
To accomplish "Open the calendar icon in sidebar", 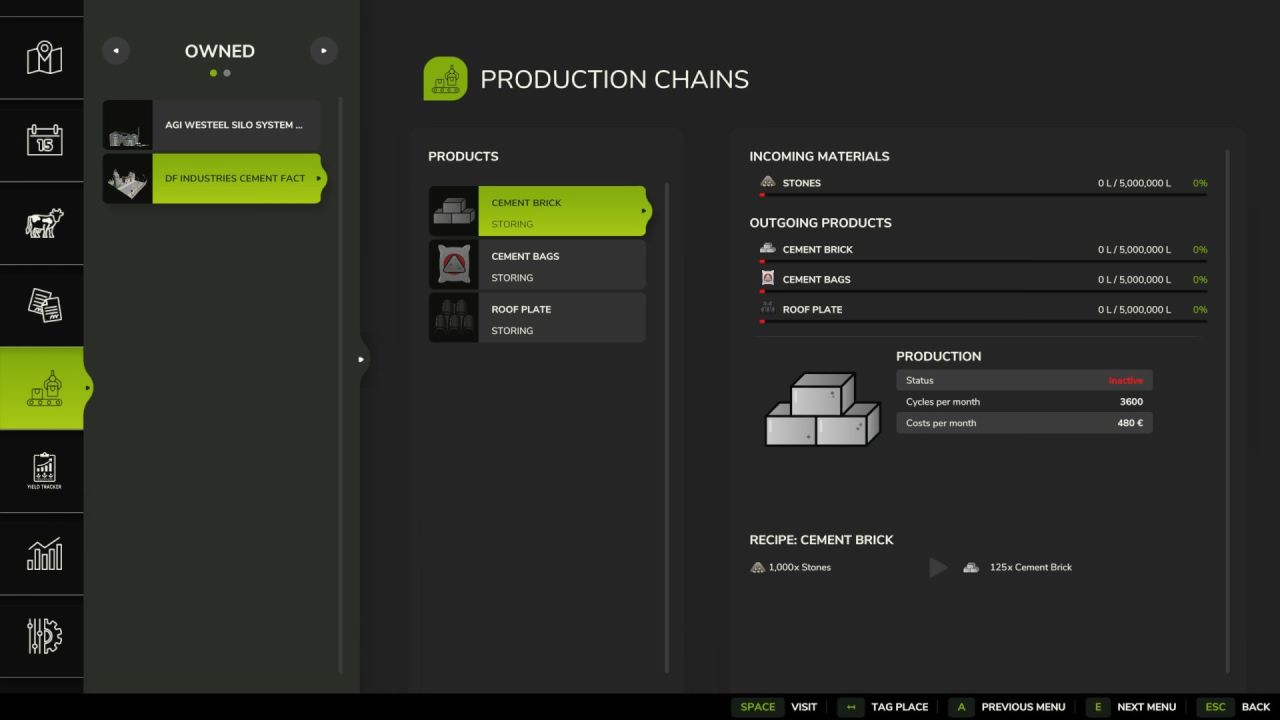I will pyautogui.click(x=43, y=140).
